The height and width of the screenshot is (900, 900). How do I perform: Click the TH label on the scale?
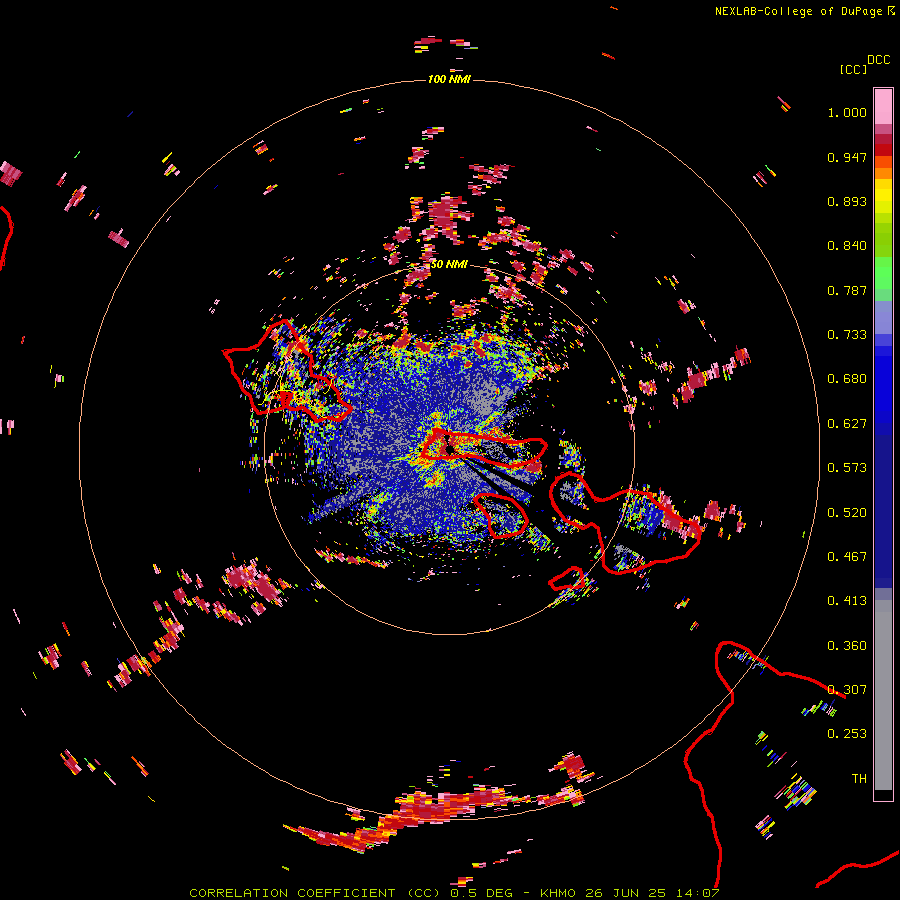(x=859, y=779)
